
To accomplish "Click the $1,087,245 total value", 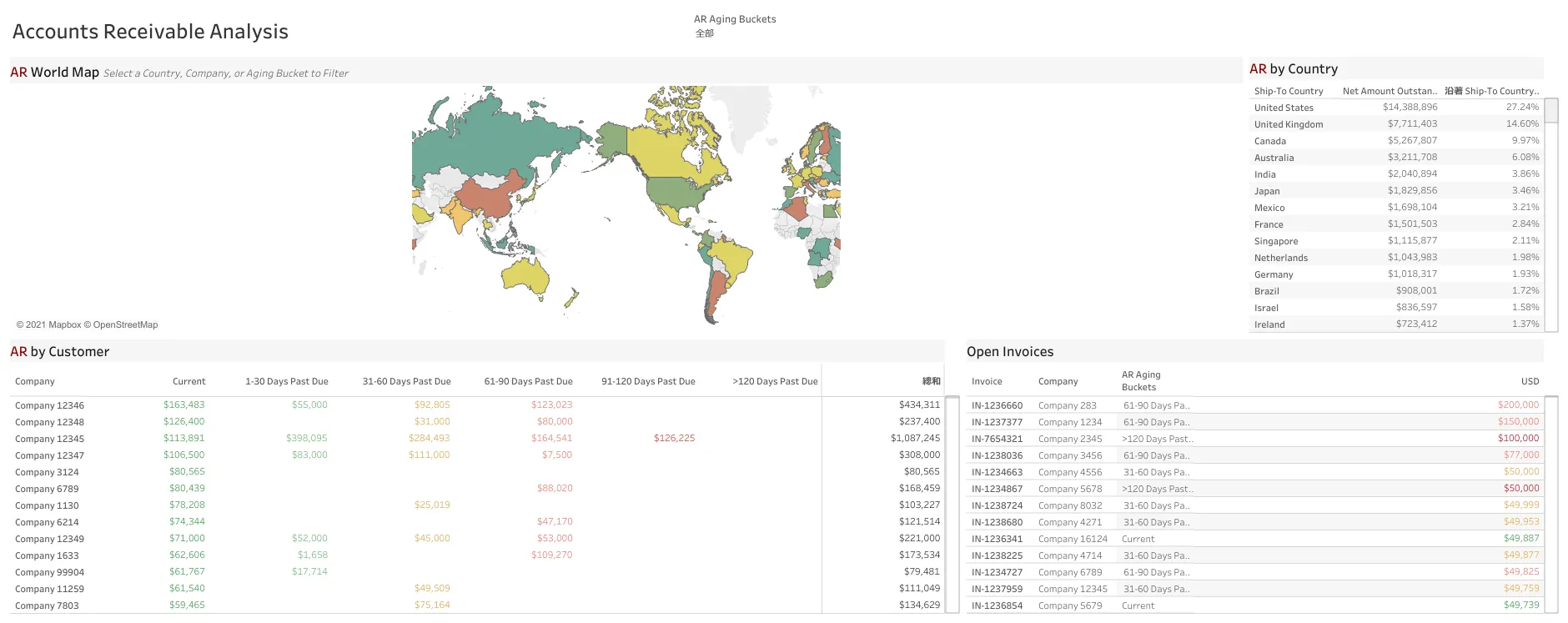I will pyautogui.click(x=915, y=438).
